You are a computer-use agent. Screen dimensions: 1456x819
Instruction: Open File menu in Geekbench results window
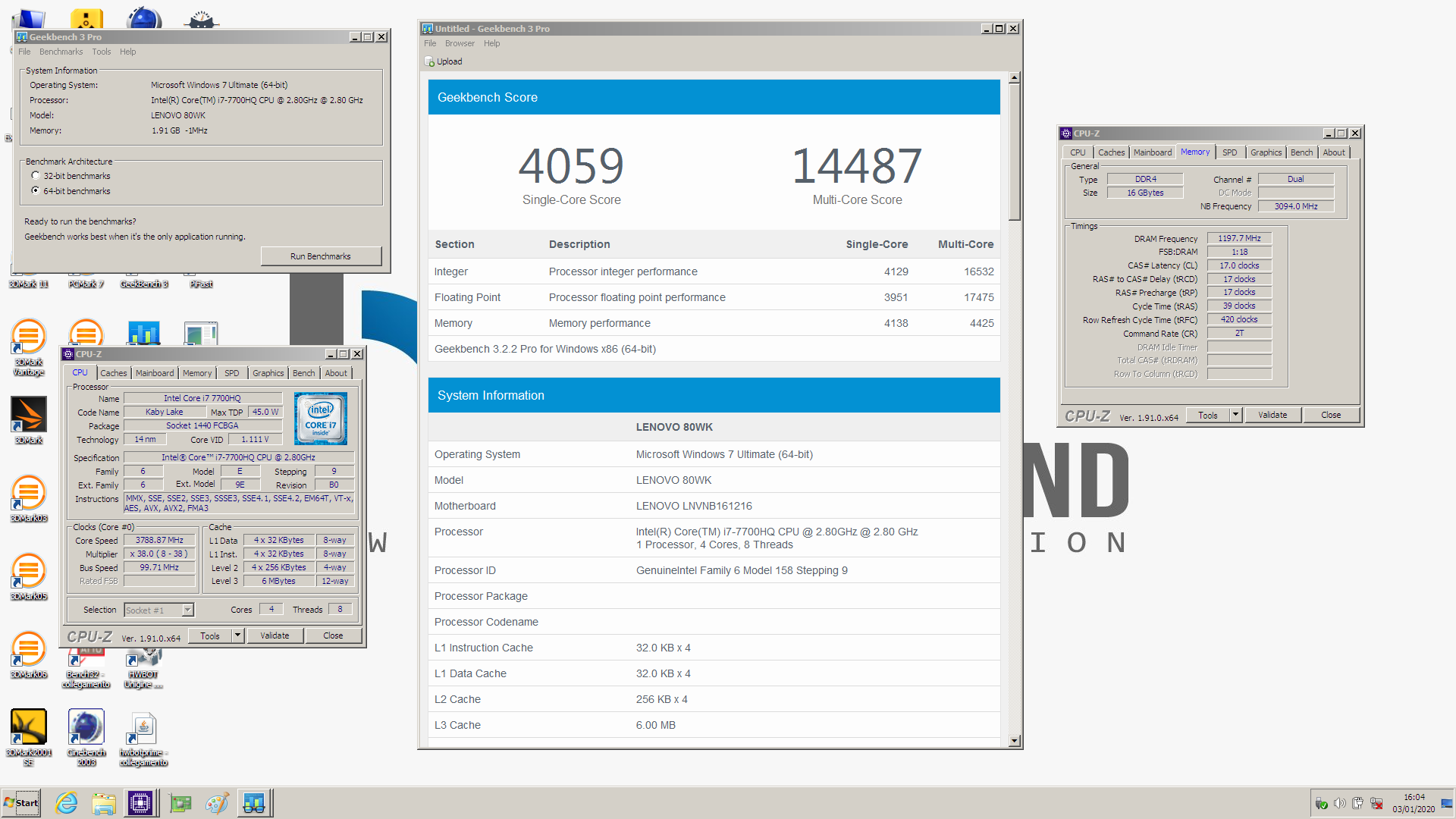tap(430, 43)
